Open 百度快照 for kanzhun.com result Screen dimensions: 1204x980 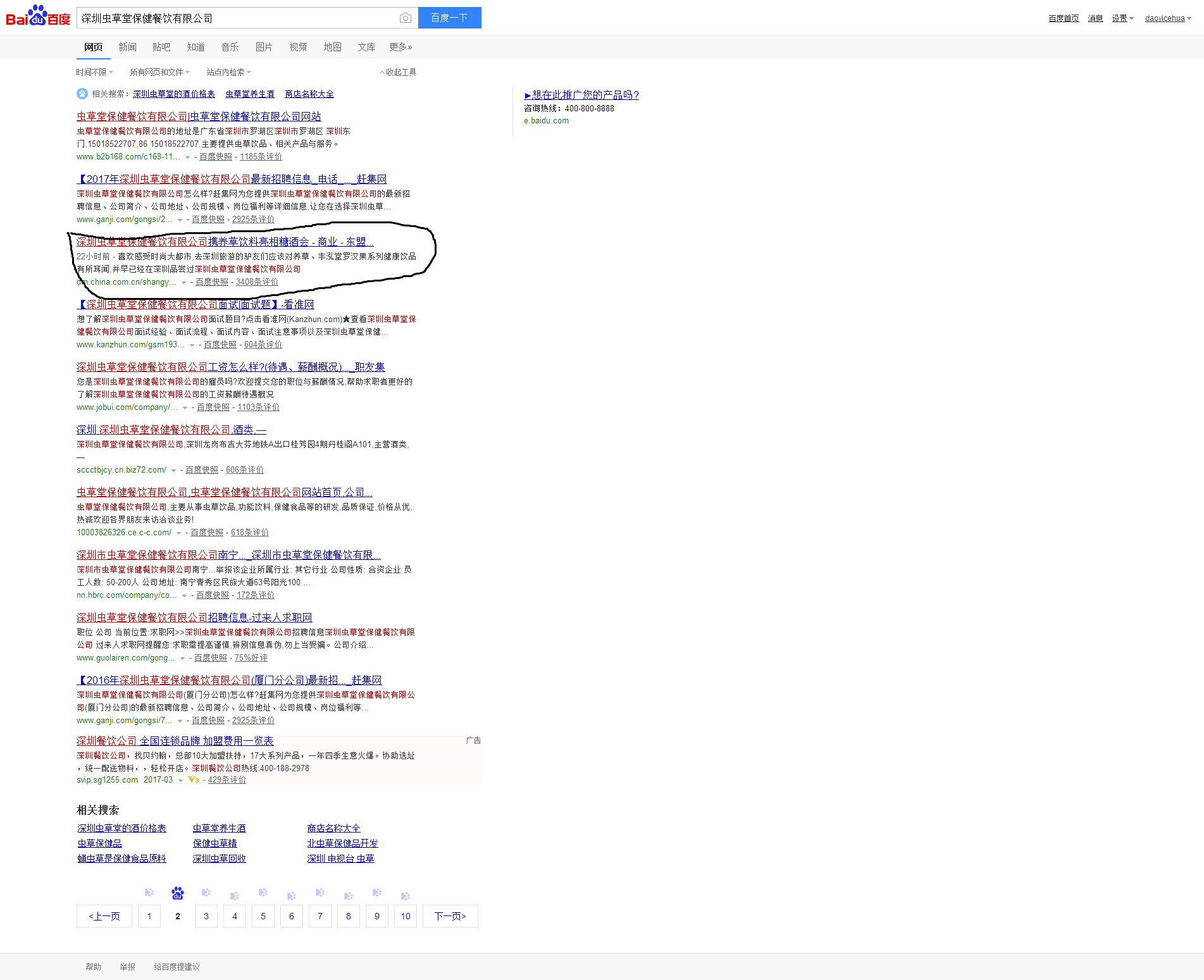tap(220, 345)
